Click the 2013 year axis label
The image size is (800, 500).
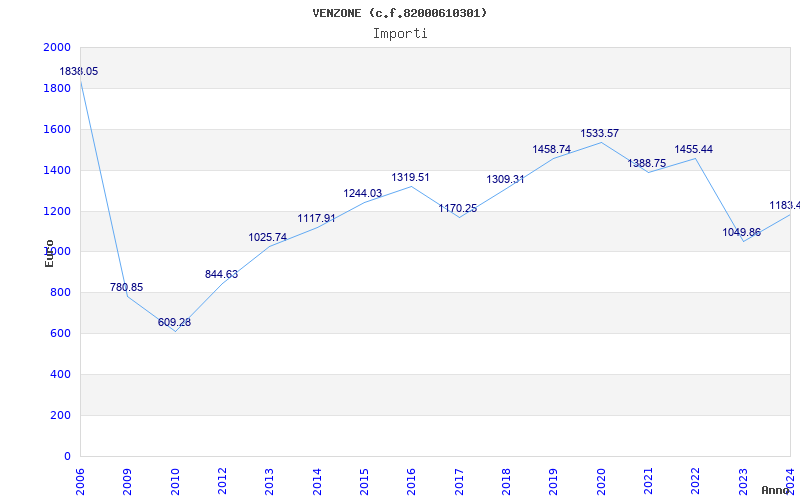pyautogui.click(x=269, y=481)
